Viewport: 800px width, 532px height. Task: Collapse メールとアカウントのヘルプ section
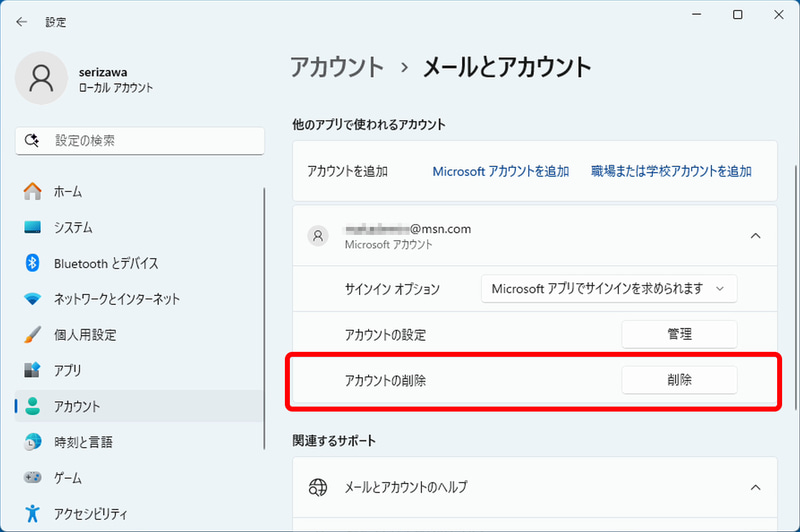click(x=755, y=487)
